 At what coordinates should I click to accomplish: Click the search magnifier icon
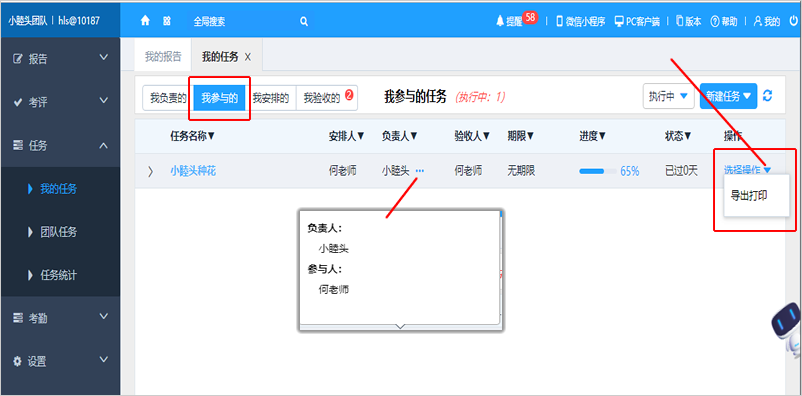(x=304, y=21)
